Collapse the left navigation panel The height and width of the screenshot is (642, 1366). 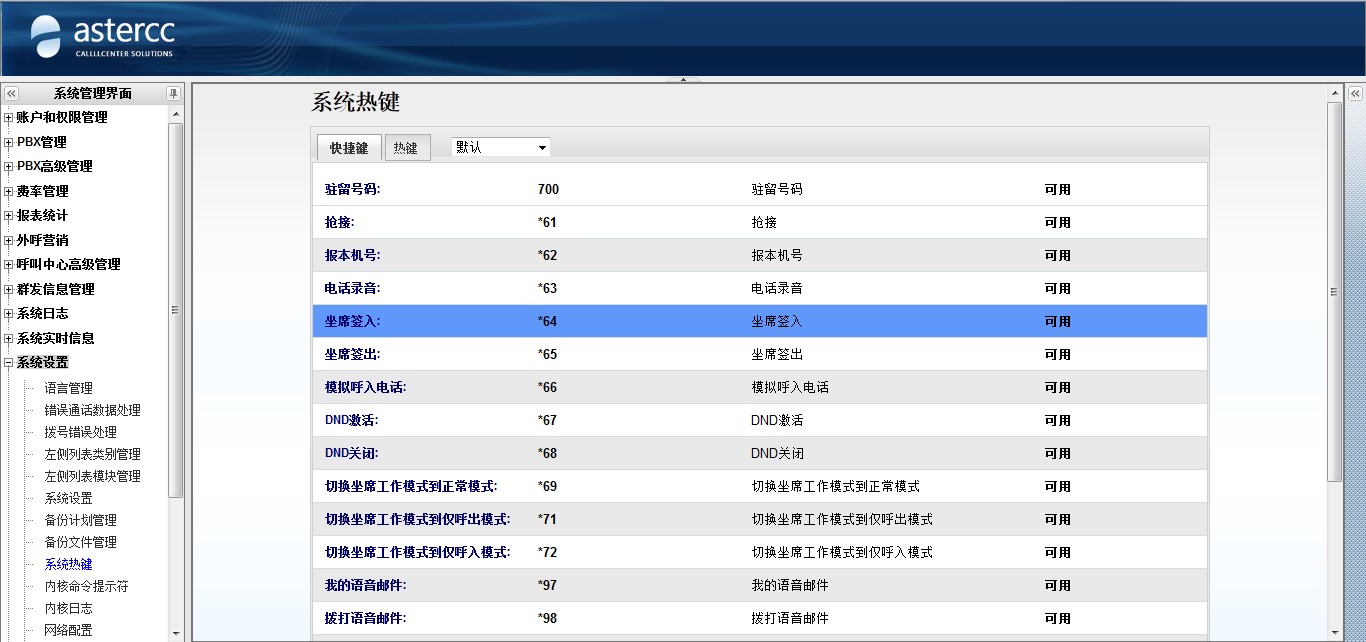pyautogui.click(x=11, y=93)
